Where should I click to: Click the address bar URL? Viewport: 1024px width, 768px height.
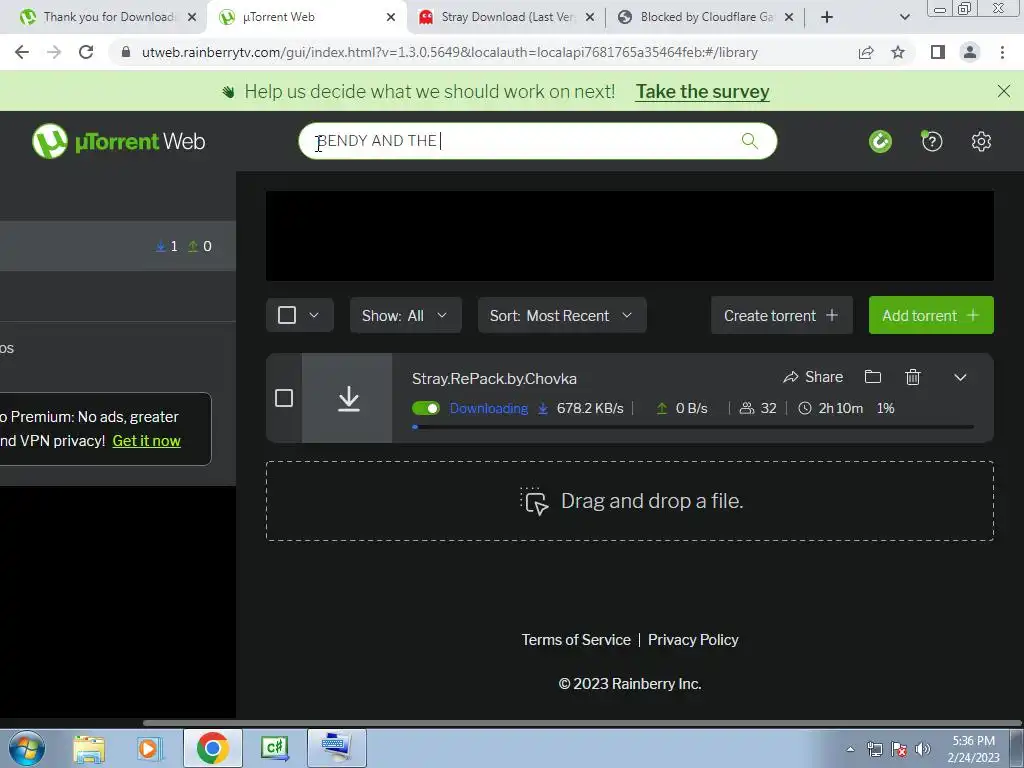[449, 52]
